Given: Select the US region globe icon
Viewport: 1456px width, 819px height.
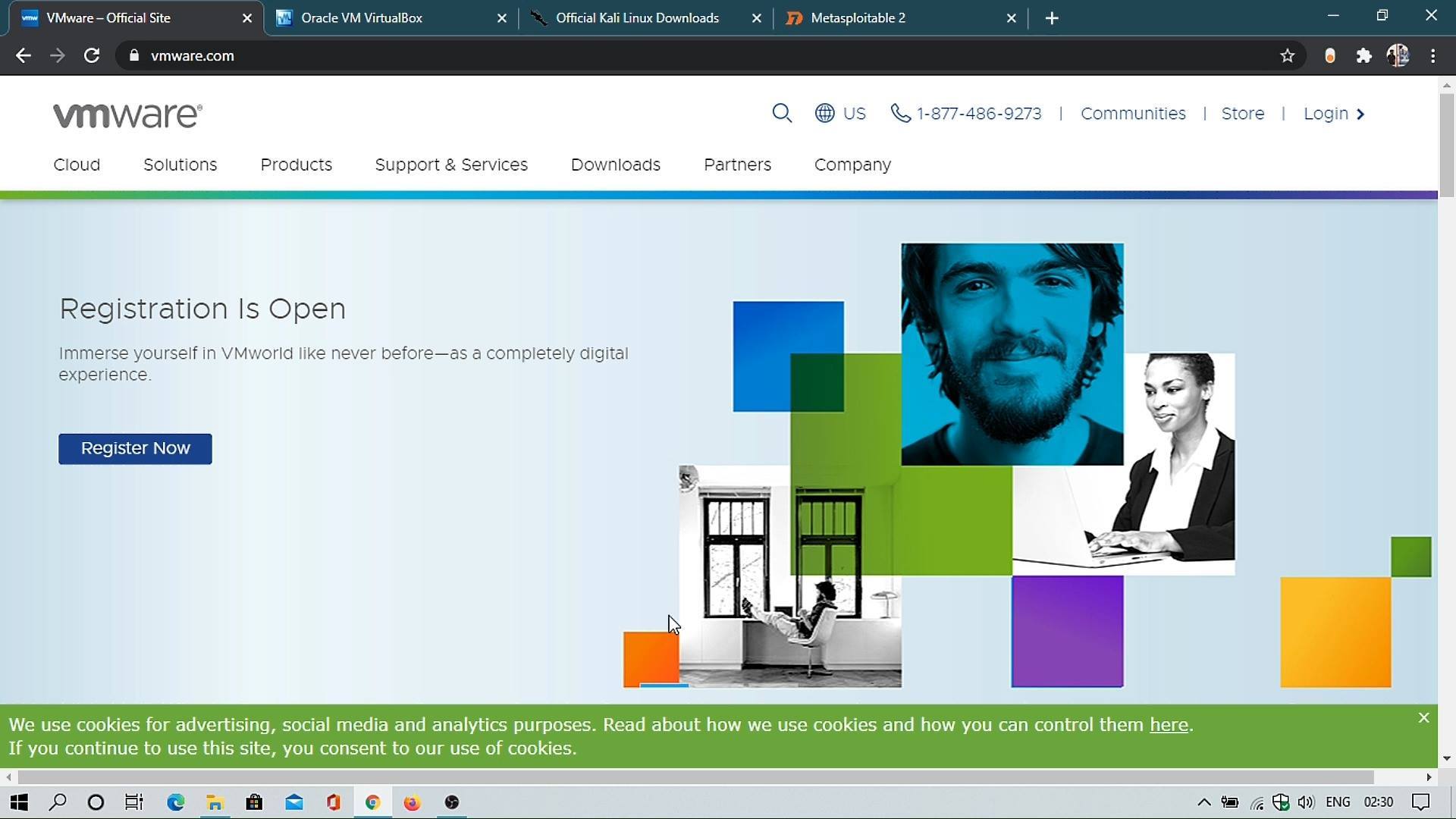Looking at the screenshot, I should pyautogui.click(x=824, y=114).
